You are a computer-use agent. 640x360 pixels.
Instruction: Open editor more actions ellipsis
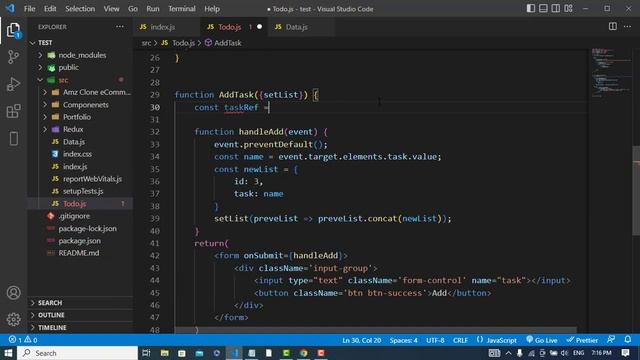(627, 27)
